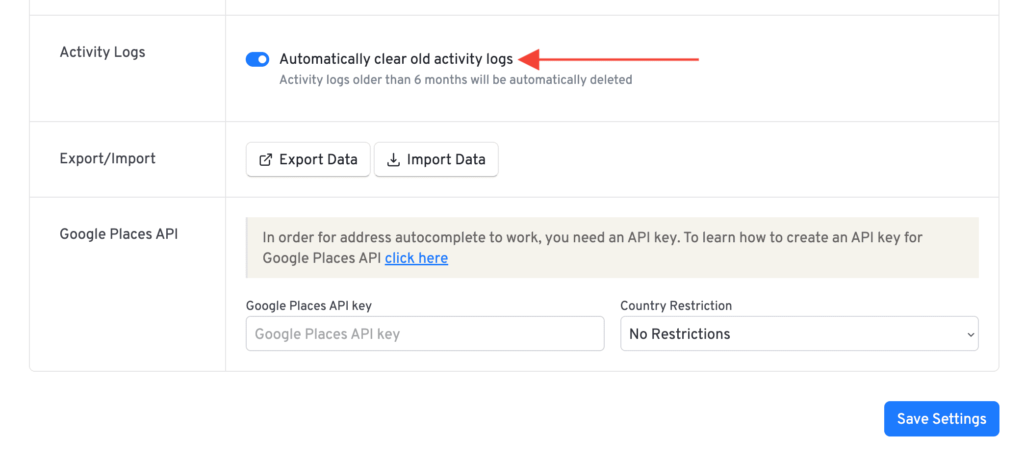Viewport: 1024px width, 461px height.
Task: Open the Export Data option
Action: pos(308,159)
